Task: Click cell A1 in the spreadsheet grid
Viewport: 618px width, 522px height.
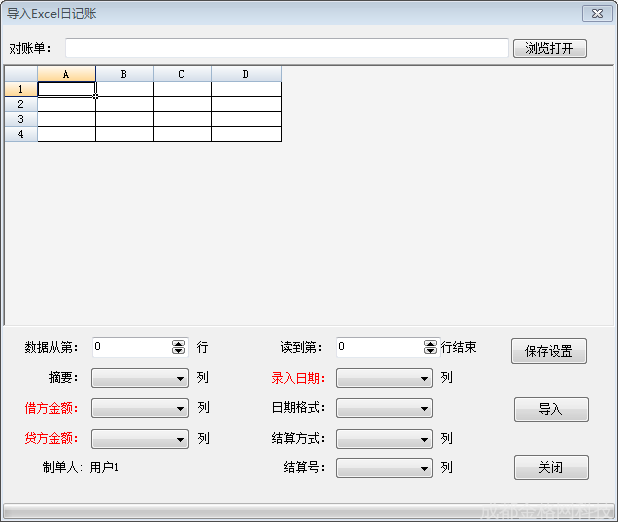Action: click(66, 89)
